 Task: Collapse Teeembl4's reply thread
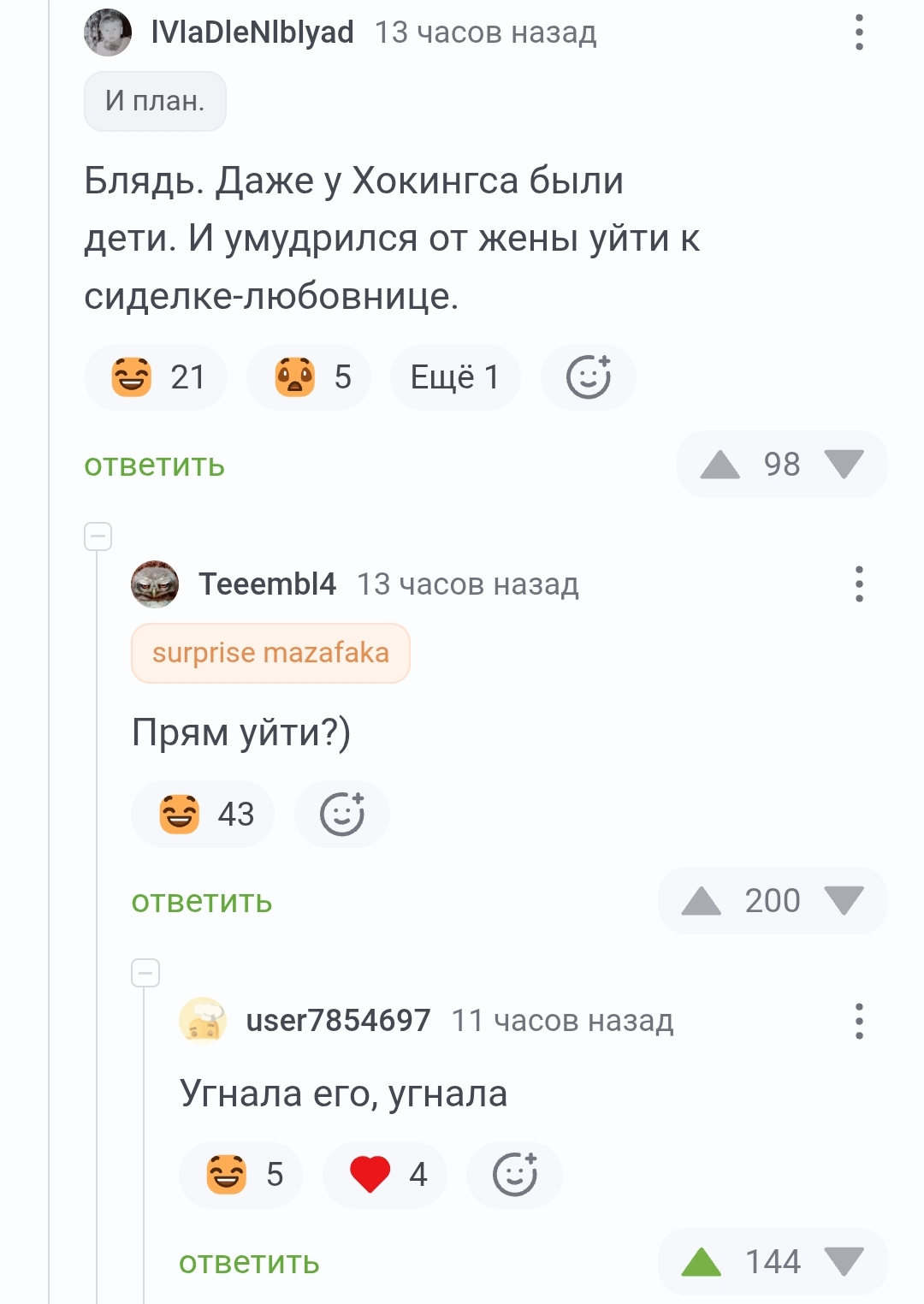point(98,536)
